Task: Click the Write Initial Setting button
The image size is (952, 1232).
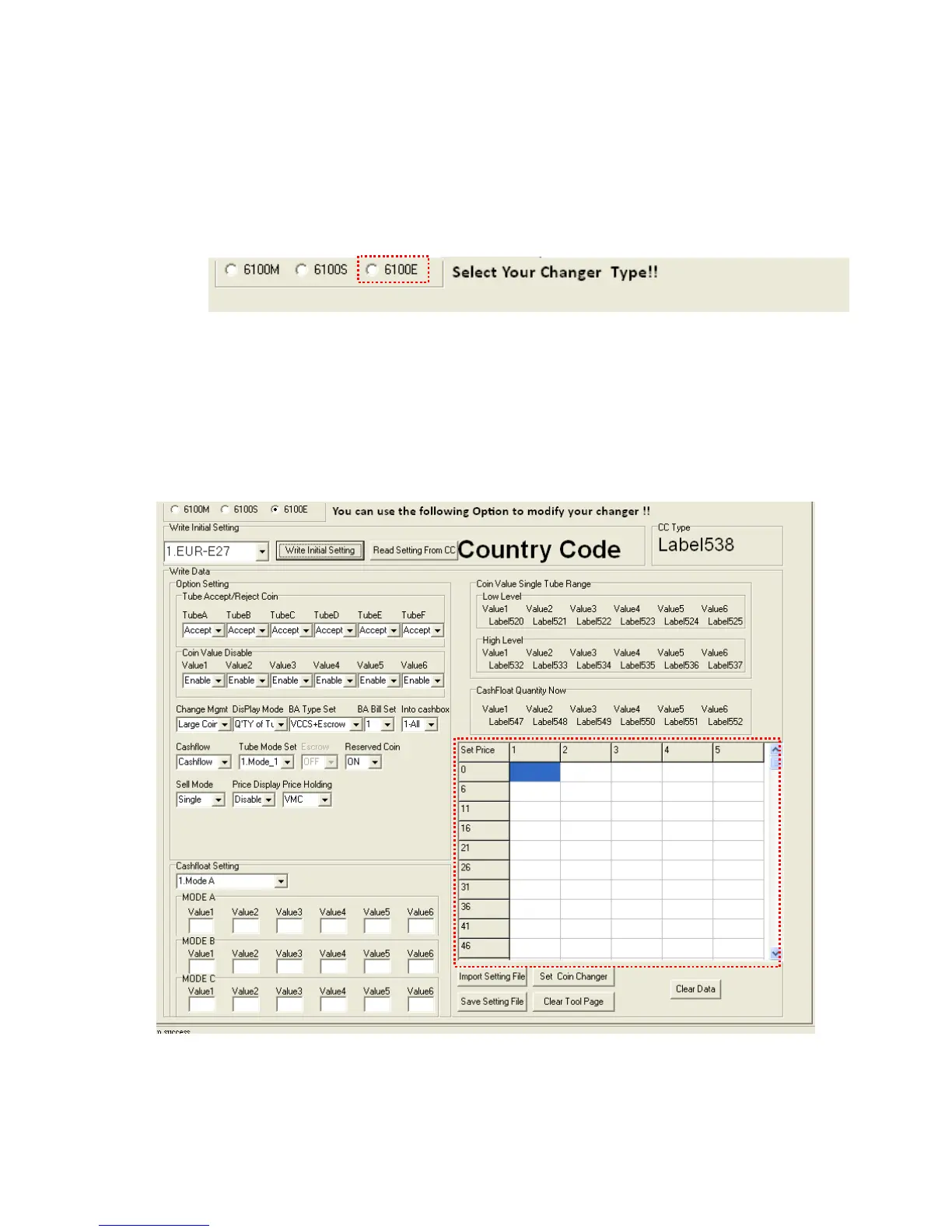Action: 320,550
